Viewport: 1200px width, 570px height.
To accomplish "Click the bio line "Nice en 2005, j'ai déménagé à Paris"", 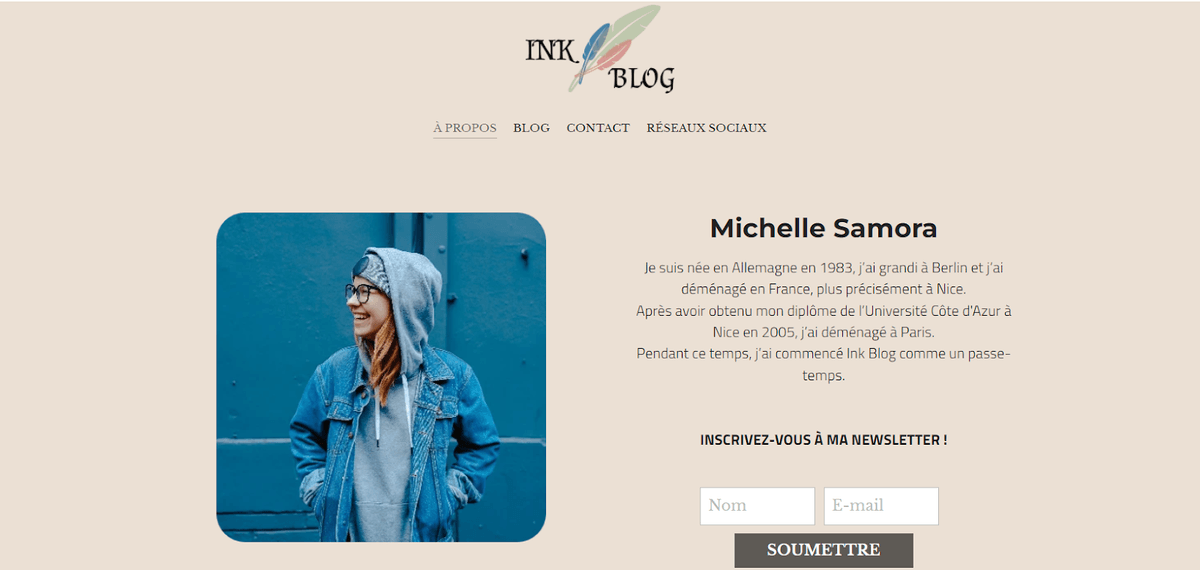I will [x=823, y=332].
